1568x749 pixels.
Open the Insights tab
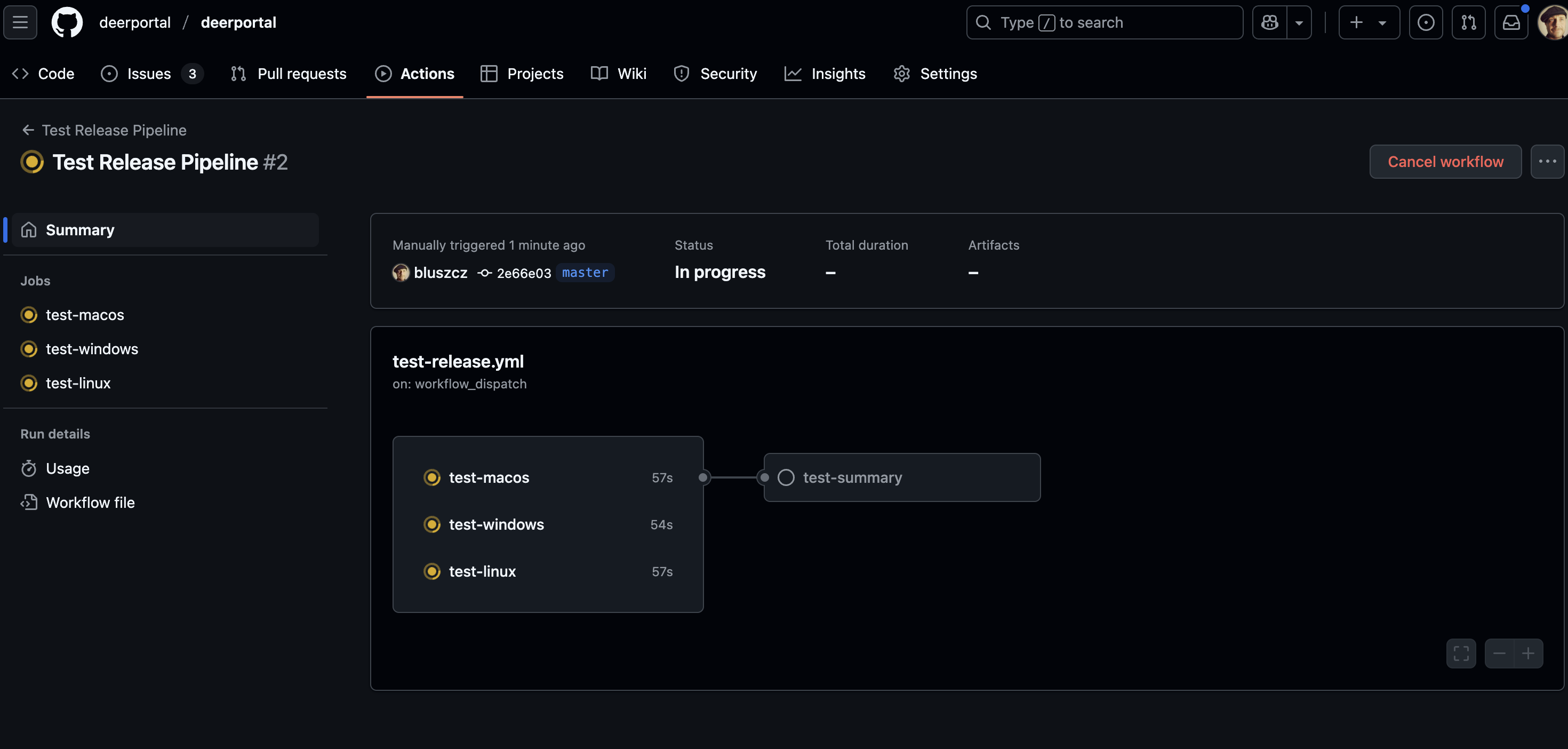[825, 74]
